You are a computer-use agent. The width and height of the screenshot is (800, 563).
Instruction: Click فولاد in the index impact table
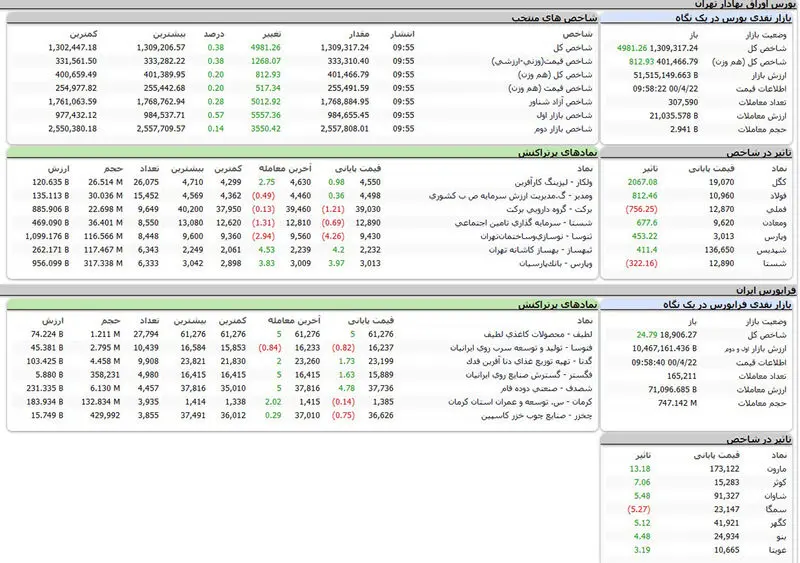778,196
